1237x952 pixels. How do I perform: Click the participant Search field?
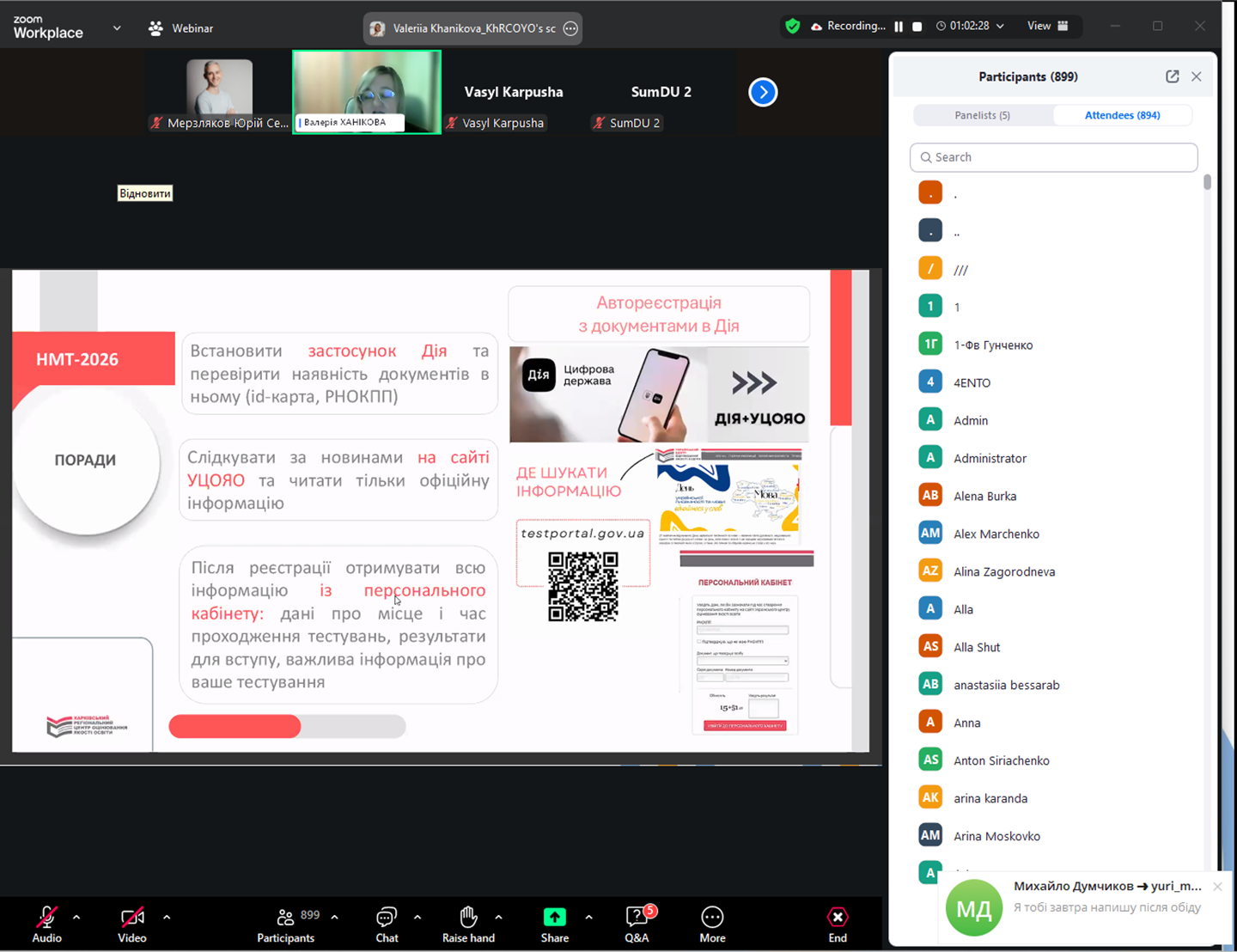pos(1053,157)
